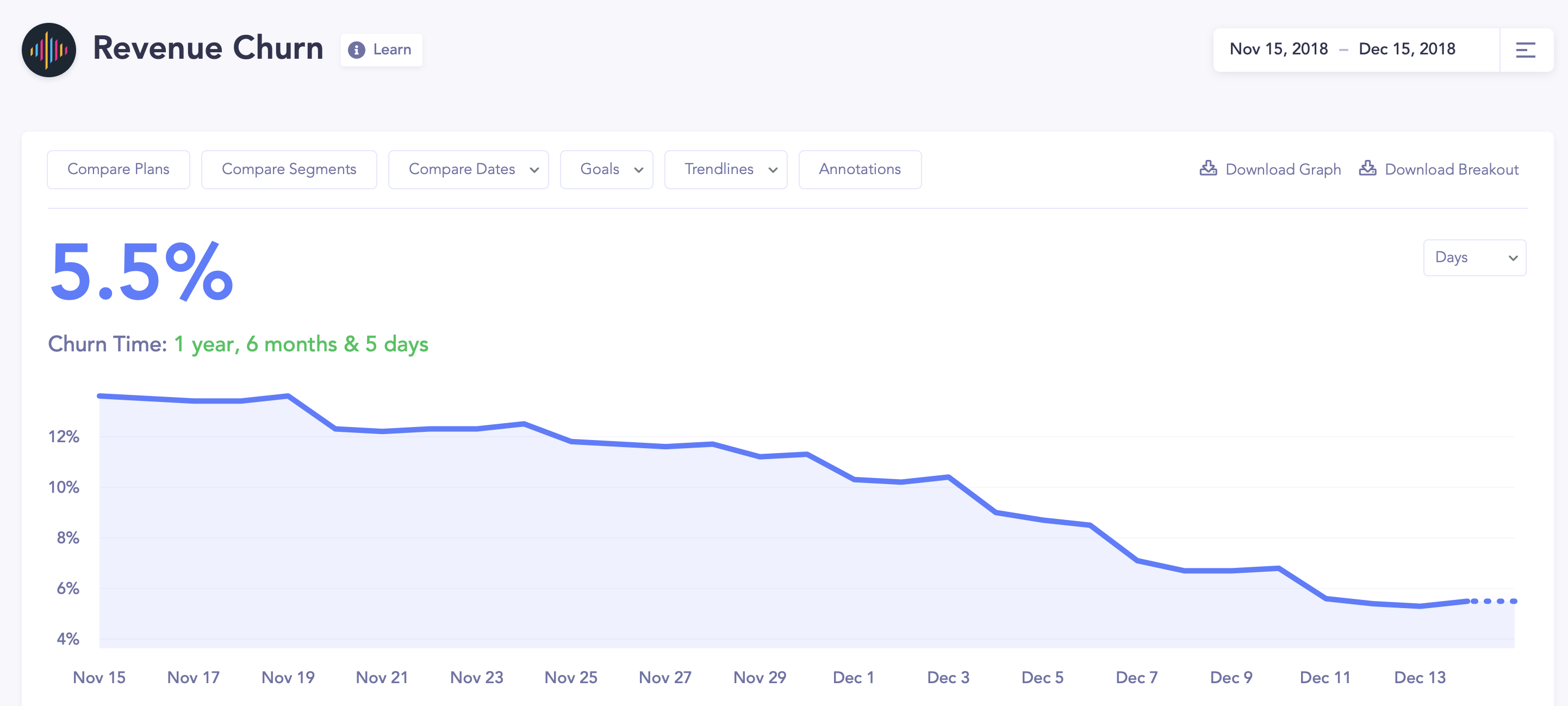Viewport: 1568px width, 706px height.
Task: Click the Compare Segments button
Action: pyautogui.click(x=289, y=169)
